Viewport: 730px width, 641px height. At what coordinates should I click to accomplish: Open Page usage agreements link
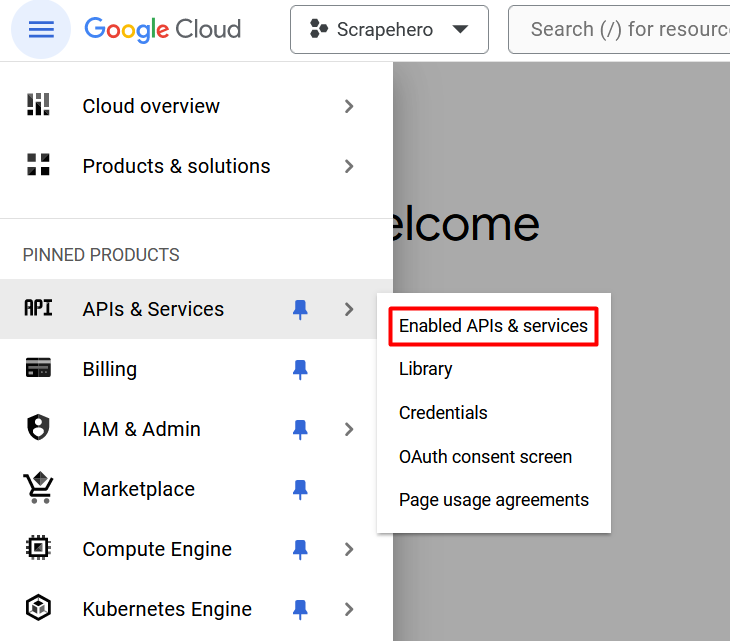pyautogui.click(x=494, y=500)
